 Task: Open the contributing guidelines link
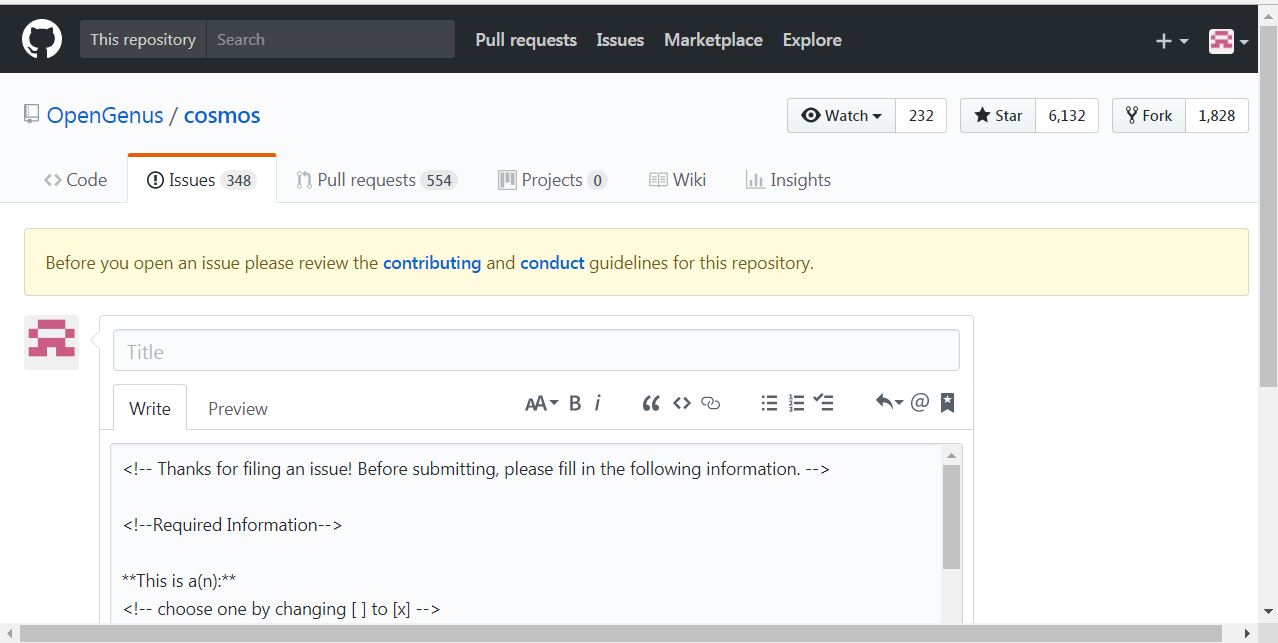click(x=432, y=263)
